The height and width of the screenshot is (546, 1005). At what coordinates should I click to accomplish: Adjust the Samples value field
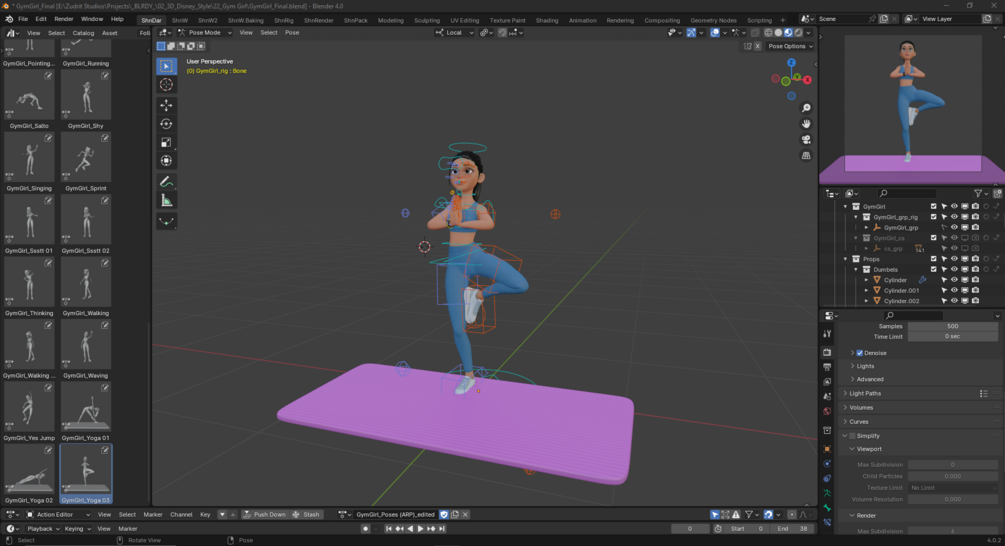952,326
